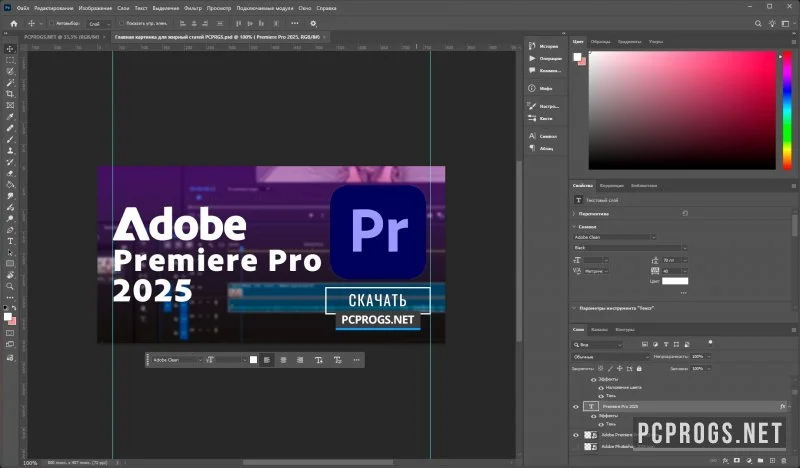Select the Crop tool
Screen dimensions: 800x468
10,94
